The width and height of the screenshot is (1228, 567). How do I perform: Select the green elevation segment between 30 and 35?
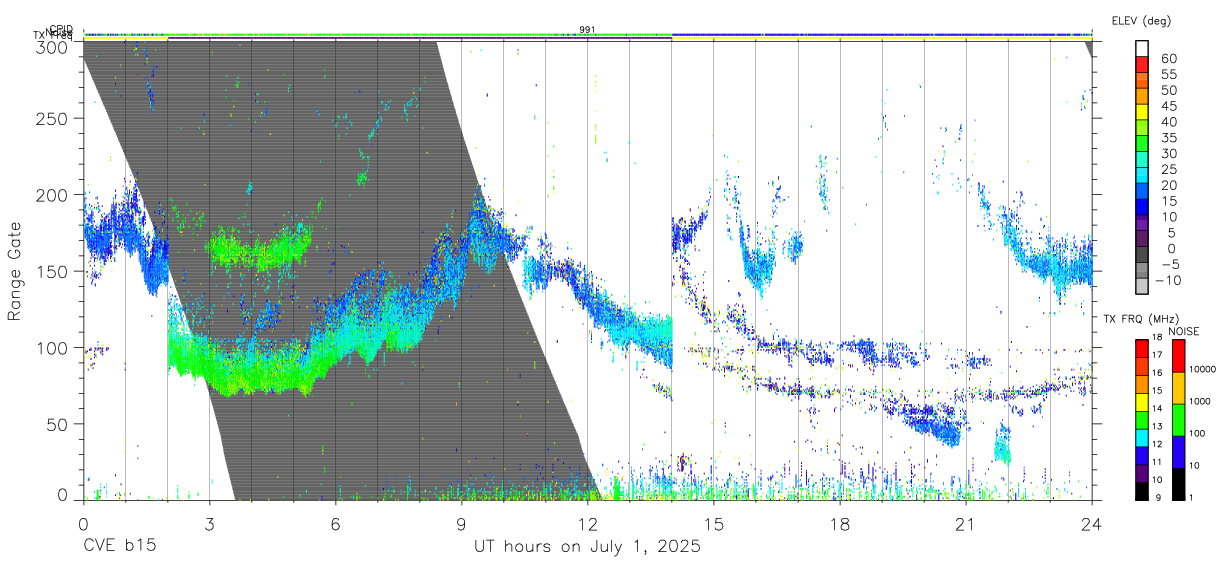tap(1142, 145)
